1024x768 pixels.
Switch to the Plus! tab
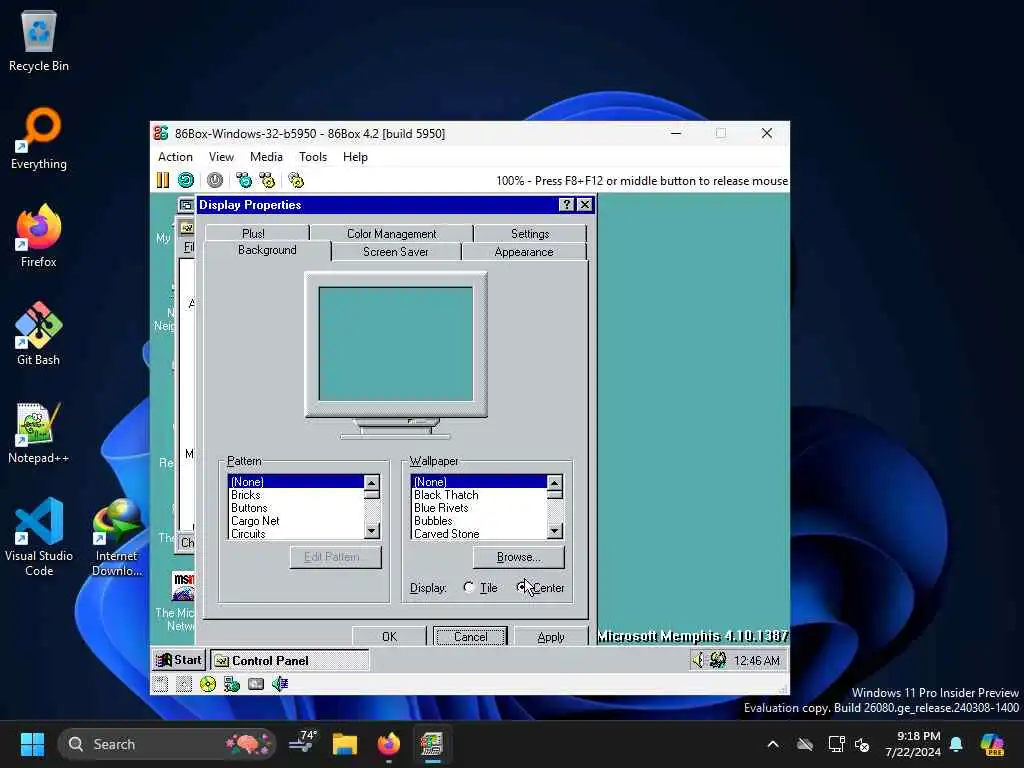(253, 233)
